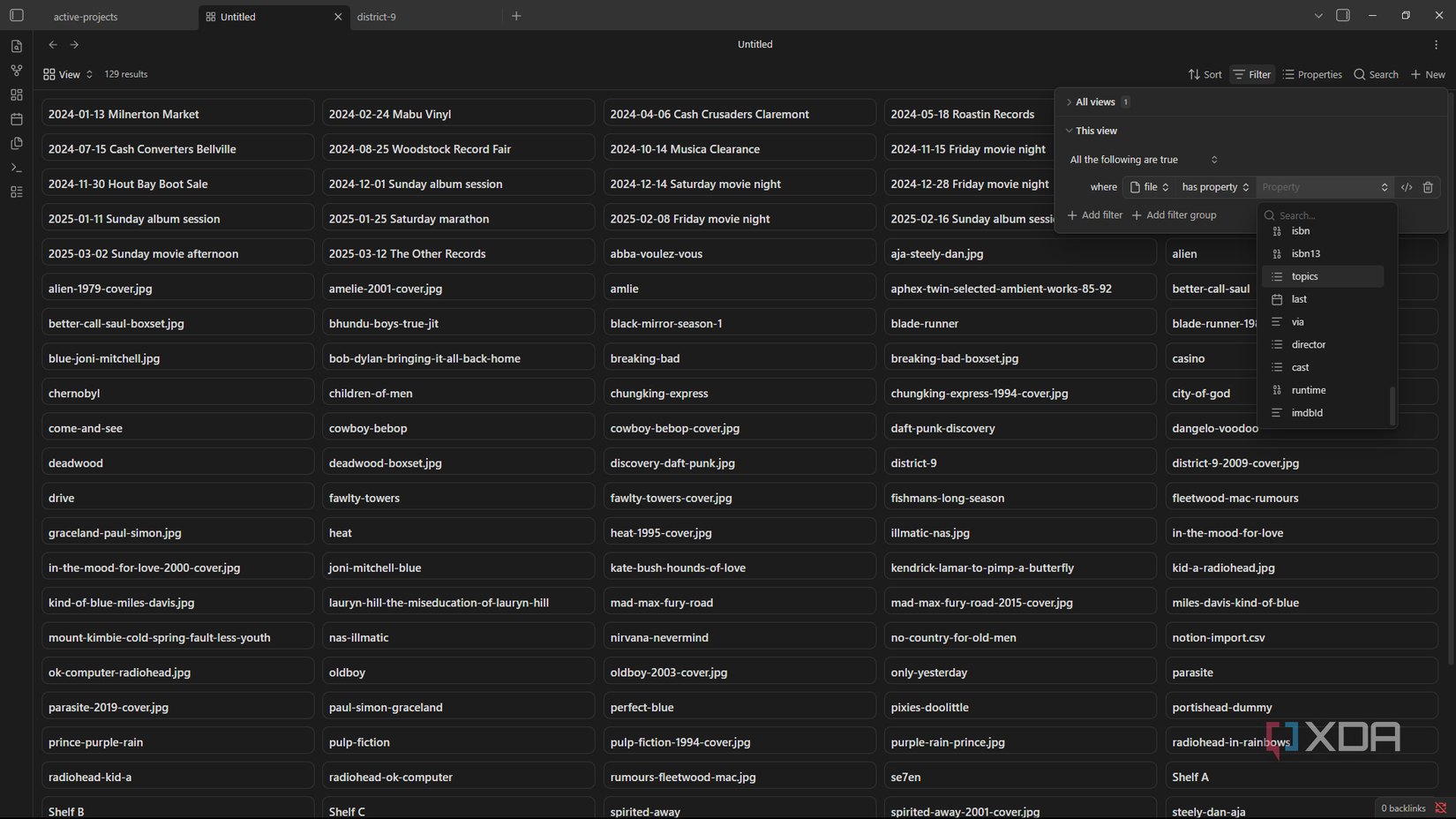Open the quick switcher file-search icon

(17, 46)
